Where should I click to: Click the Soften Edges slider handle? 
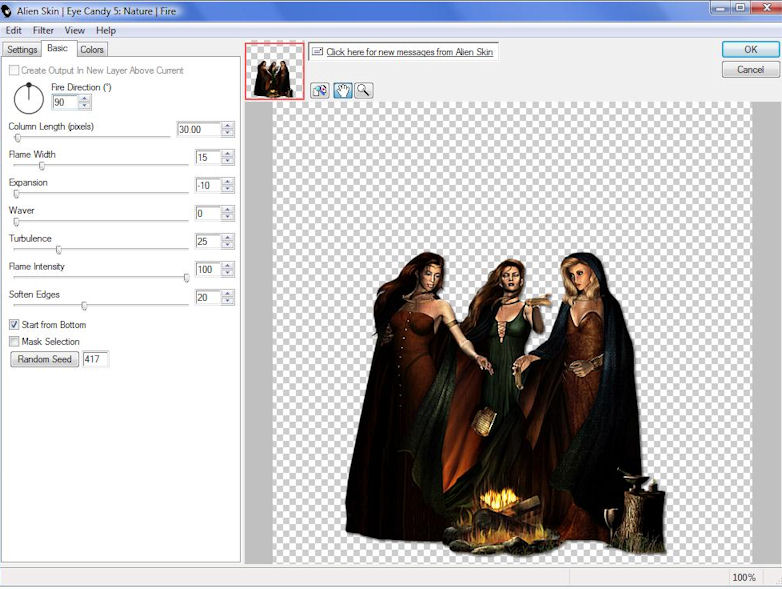84,306
